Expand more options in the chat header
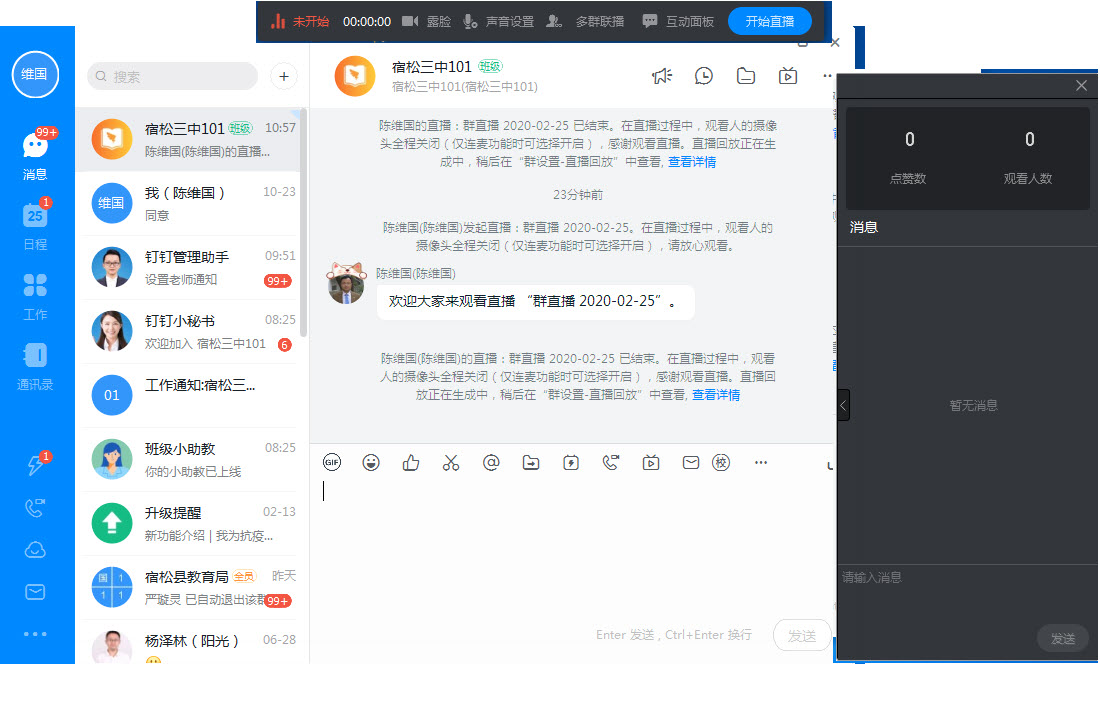1100x720 pixels. click(x=826, y=75)
